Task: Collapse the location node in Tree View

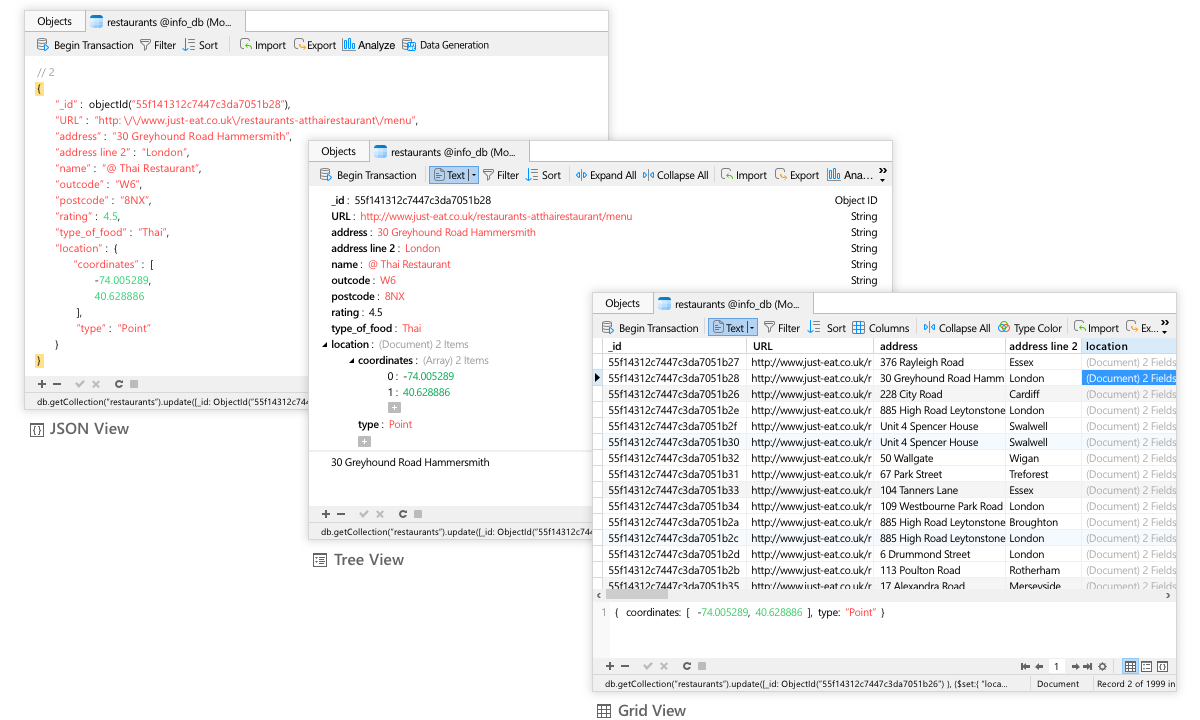Action: (324, 345)
